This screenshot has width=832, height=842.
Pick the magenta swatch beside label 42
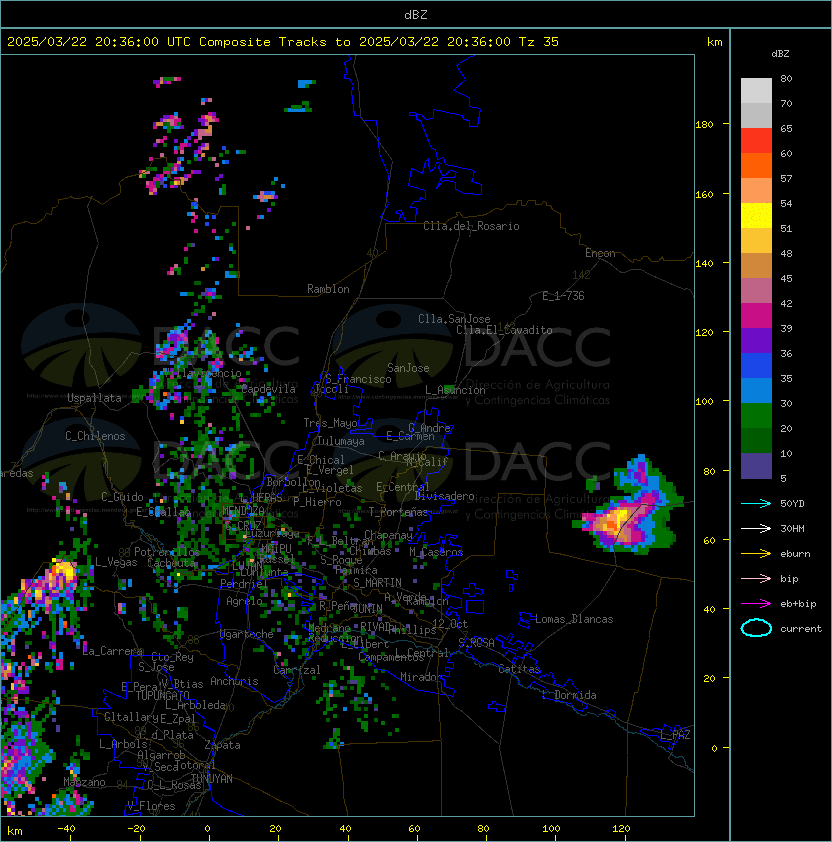click(756, 316)
